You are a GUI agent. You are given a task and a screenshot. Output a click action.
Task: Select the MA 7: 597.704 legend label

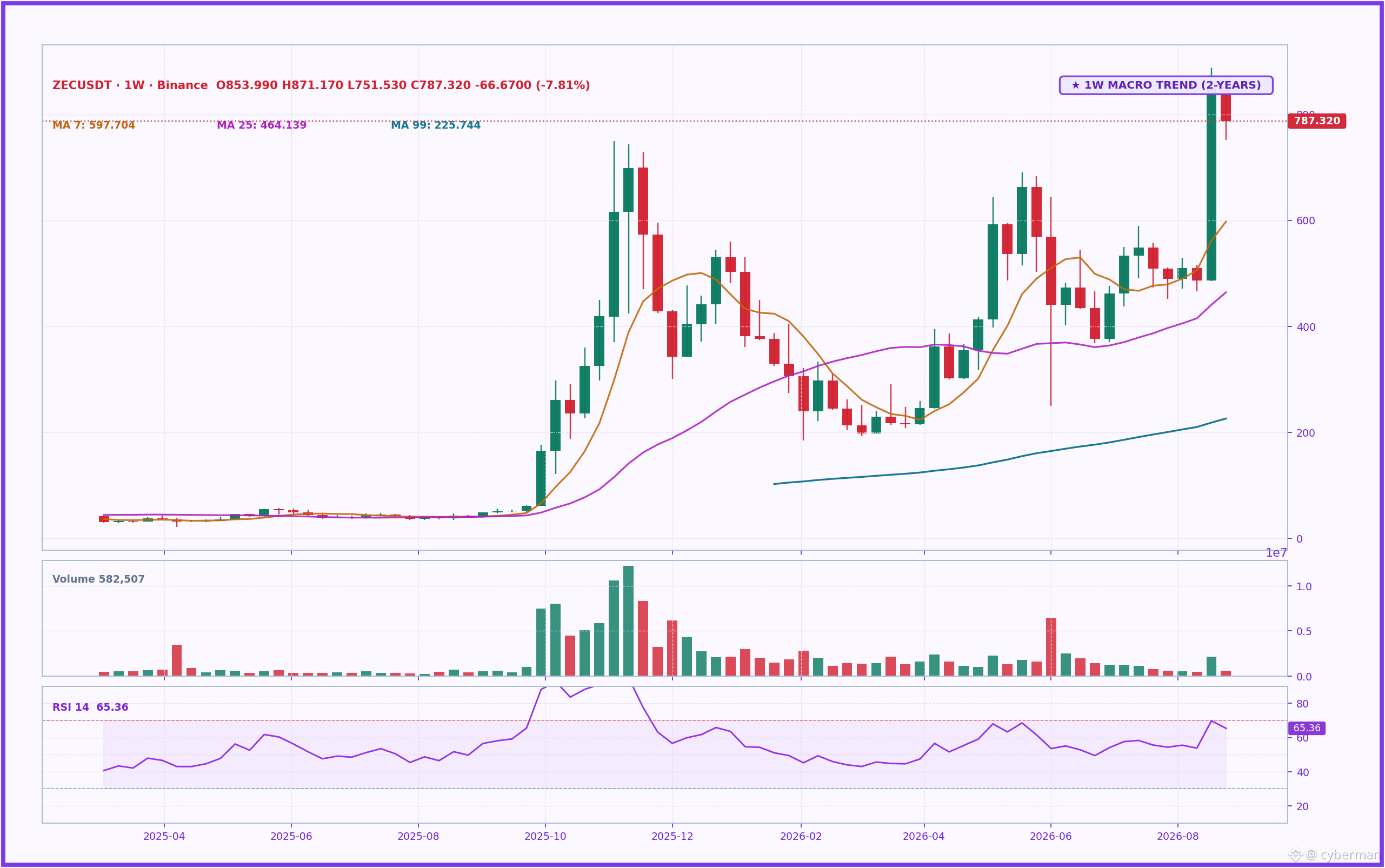coord(94,125)
